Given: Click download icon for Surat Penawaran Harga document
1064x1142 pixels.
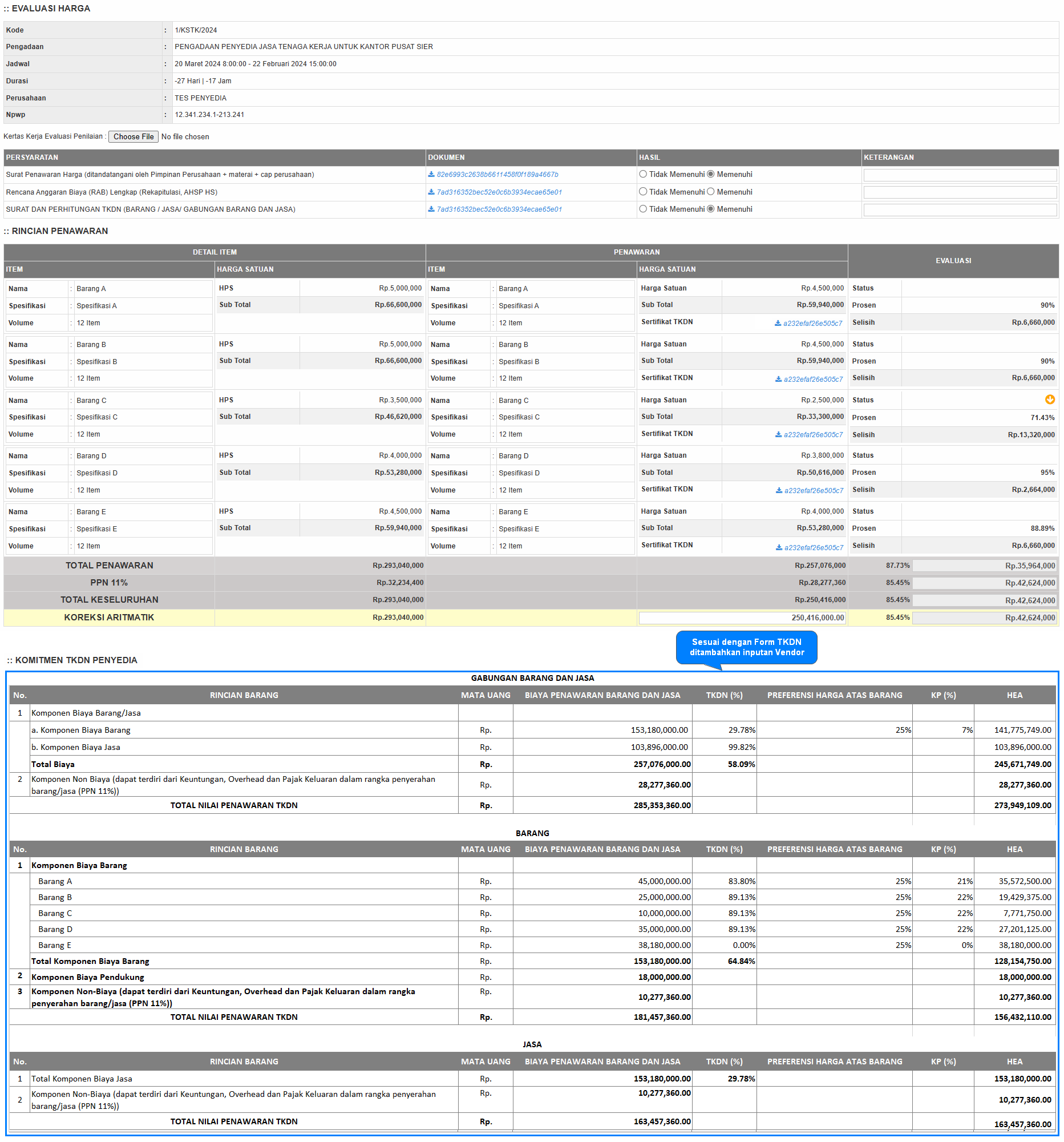Looking at the screenshot, I should (x=431, y=175).
